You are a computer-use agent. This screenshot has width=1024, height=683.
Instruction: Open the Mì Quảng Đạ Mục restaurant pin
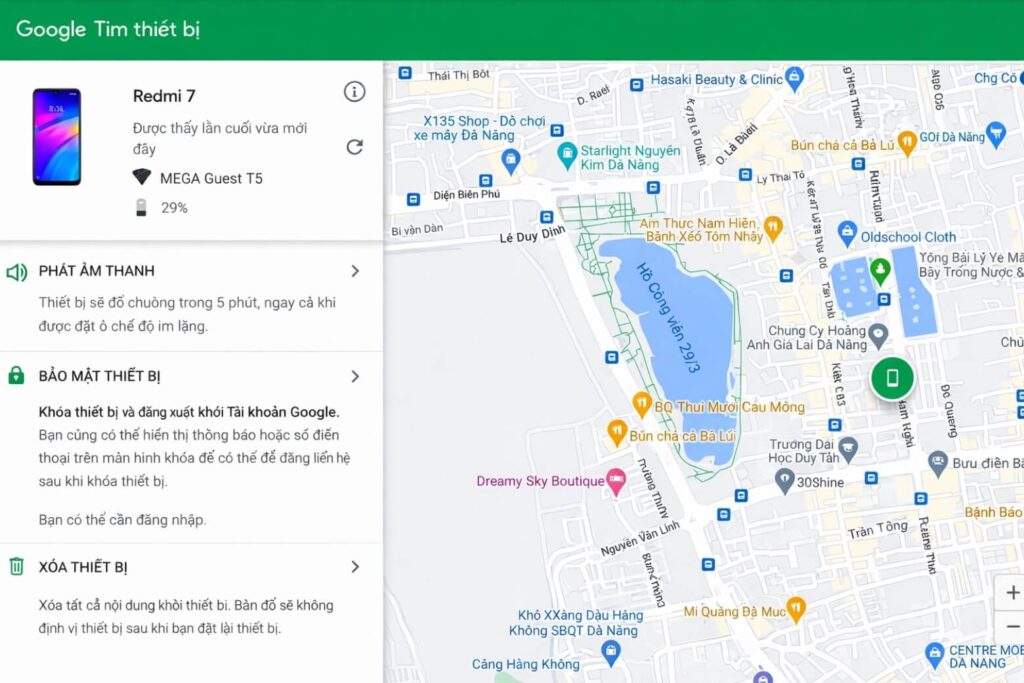click(x=795, y=607)
